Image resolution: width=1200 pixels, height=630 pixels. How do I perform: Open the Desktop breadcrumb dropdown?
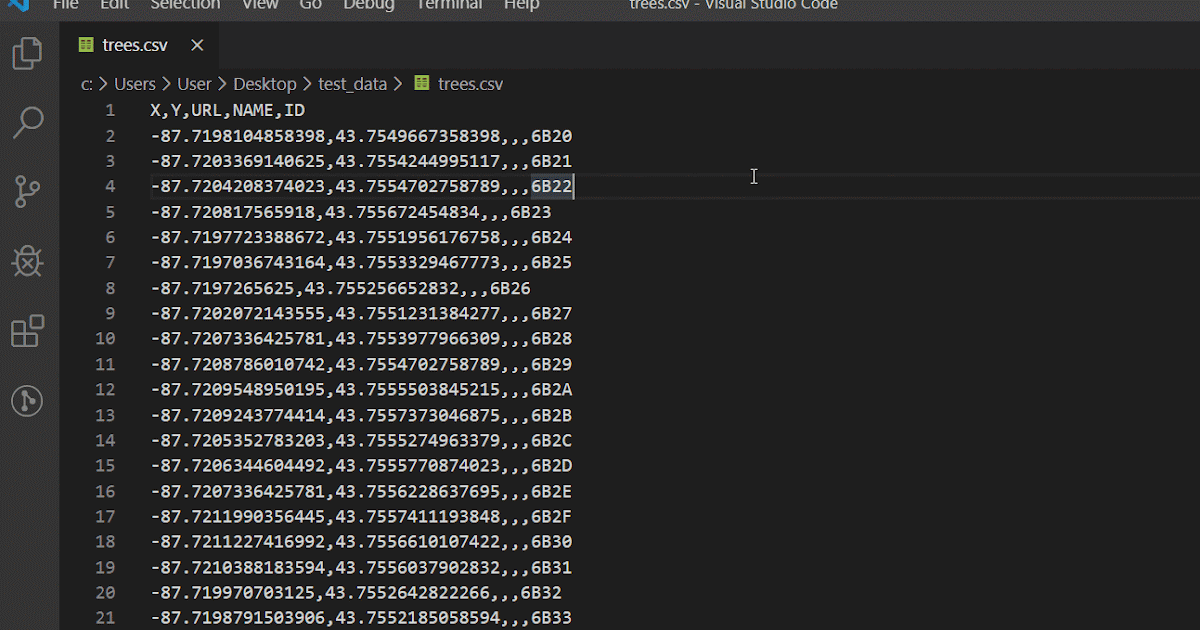264,84
